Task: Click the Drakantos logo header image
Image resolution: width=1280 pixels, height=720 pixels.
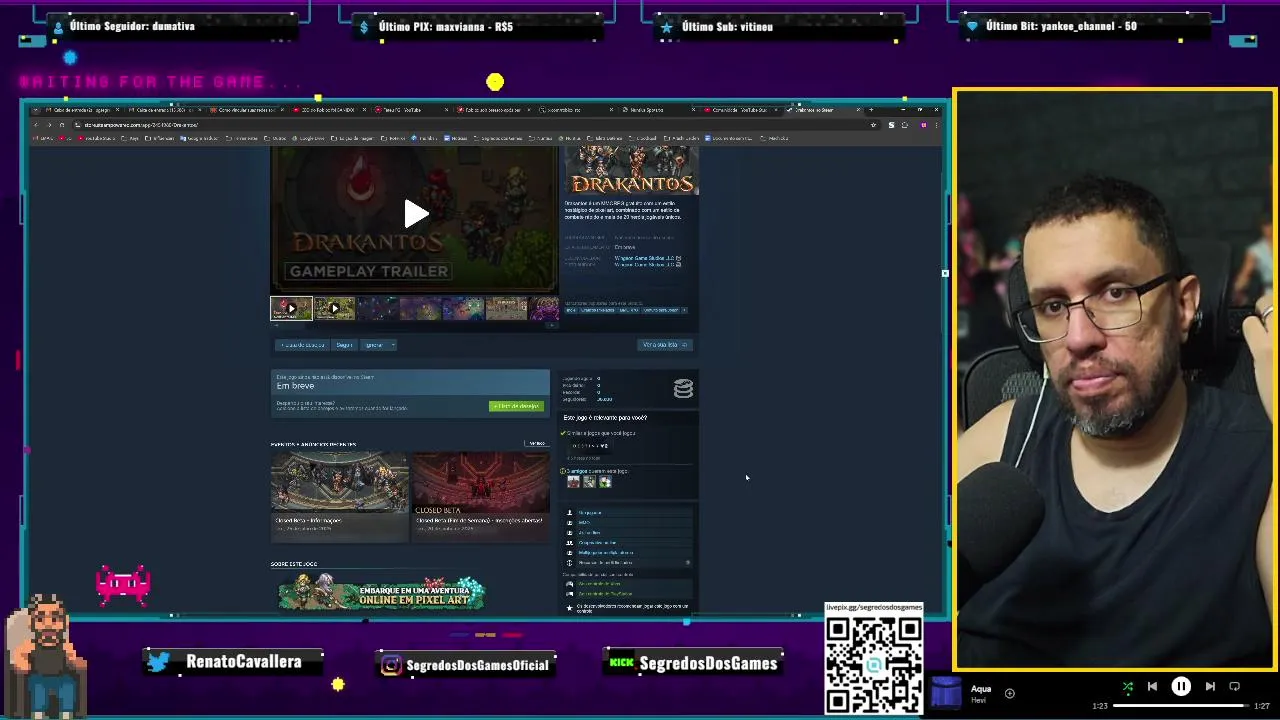Action: (631, 170)
